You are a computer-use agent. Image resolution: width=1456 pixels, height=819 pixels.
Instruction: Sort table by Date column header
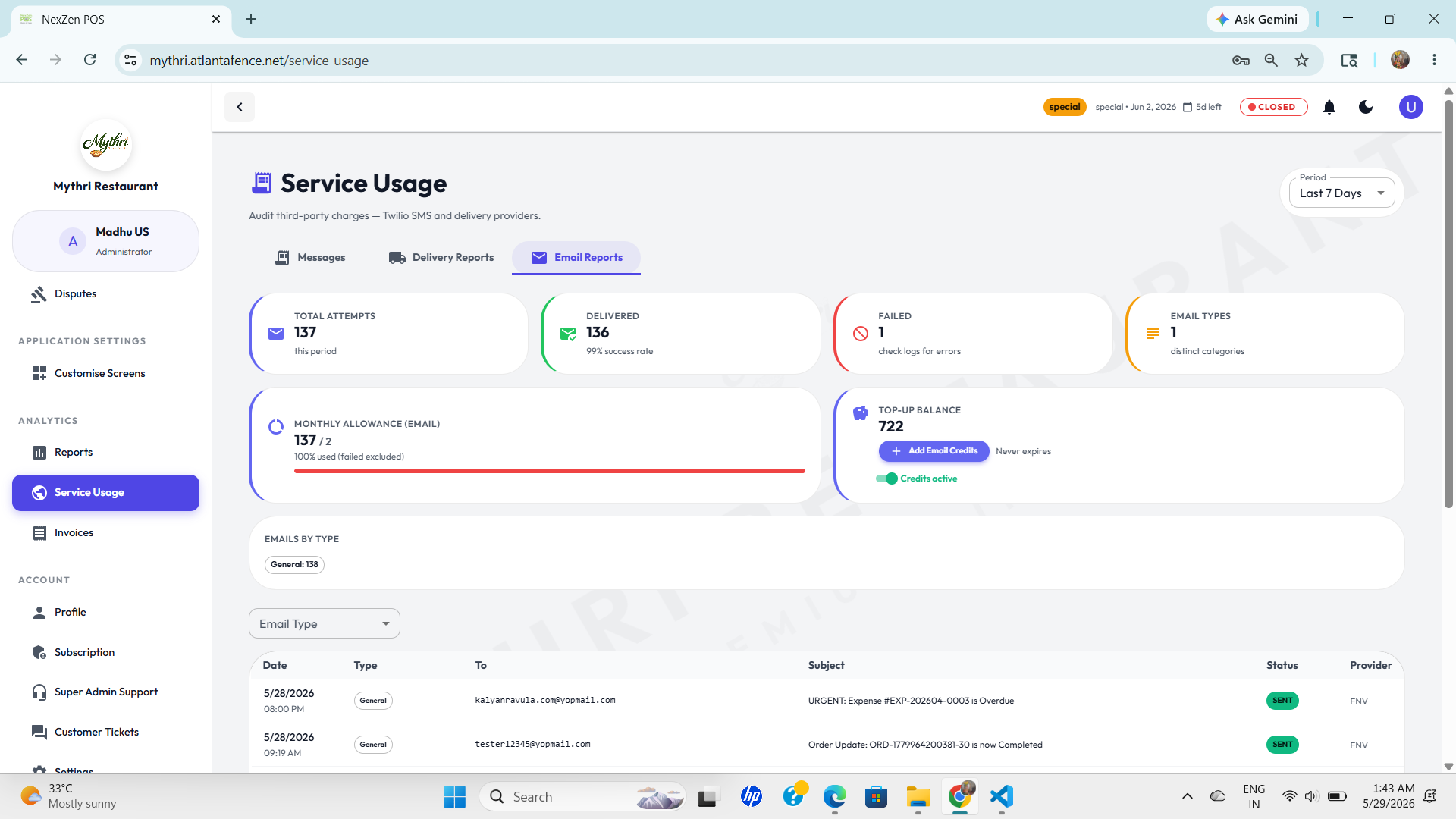pos(275,665)
